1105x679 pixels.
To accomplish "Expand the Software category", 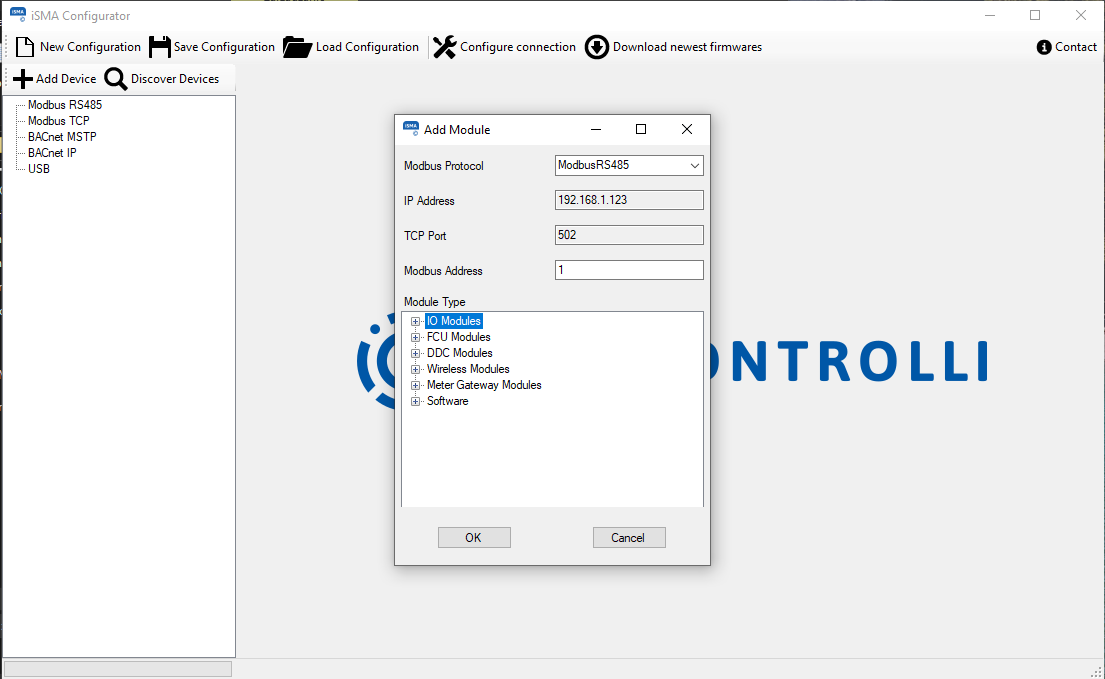I will pos(415,401).
